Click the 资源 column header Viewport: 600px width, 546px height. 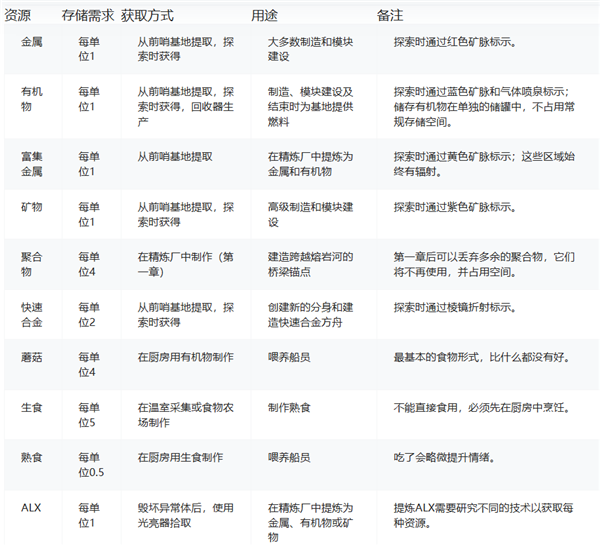pos(18,16)
